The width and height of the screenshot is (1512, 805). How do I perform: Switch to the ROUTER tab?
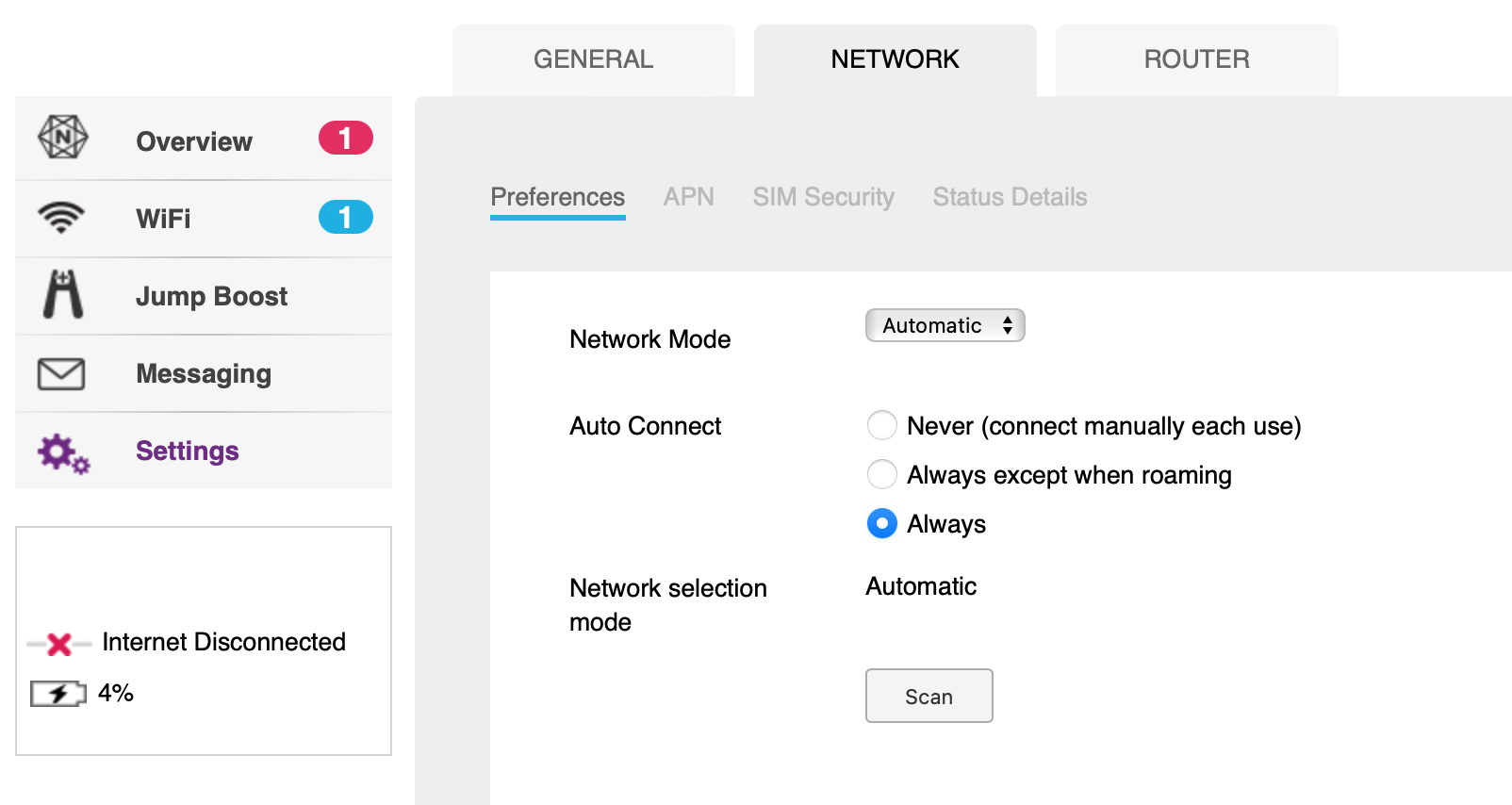(x=1197, y=60)
